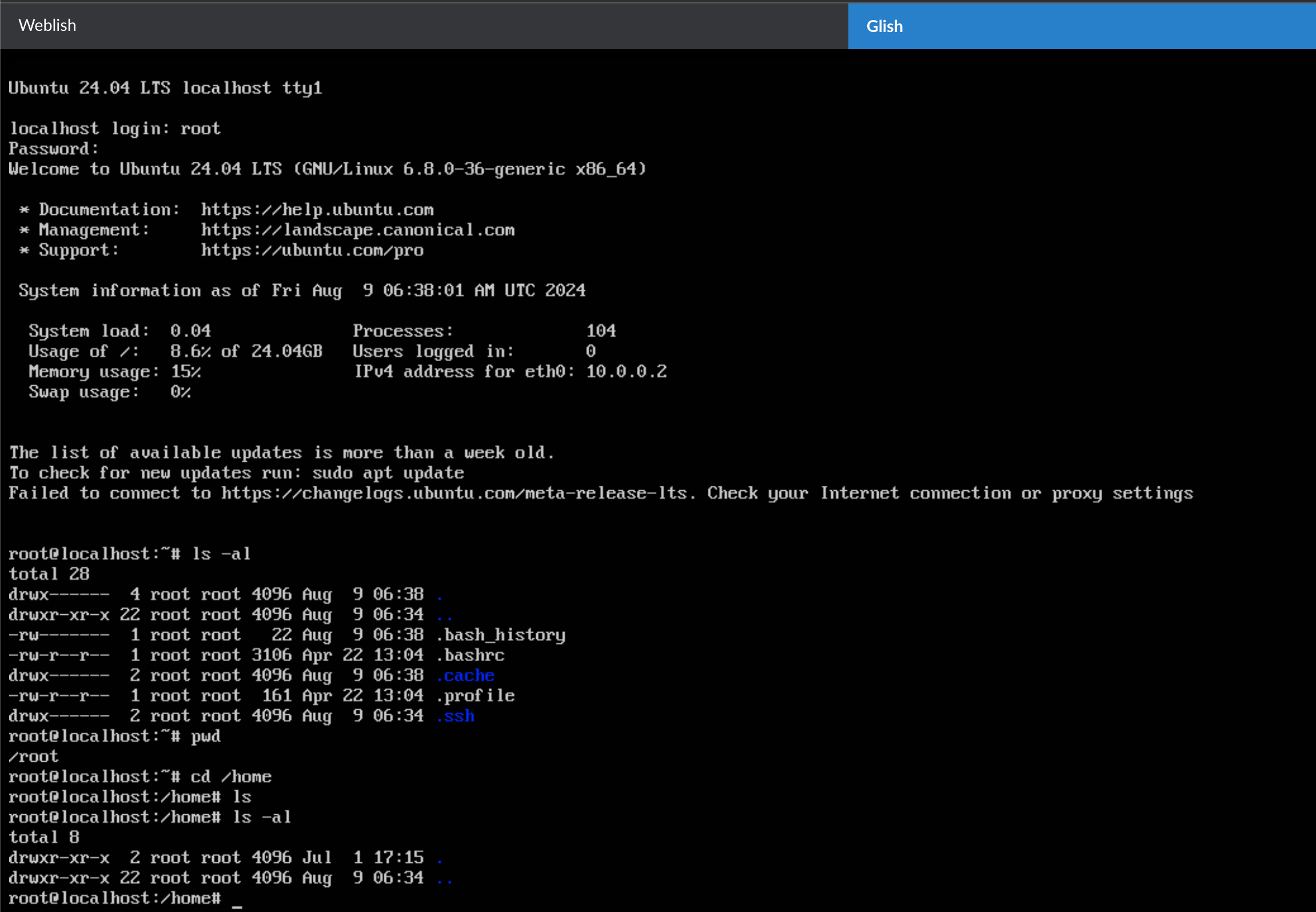1316x912 pixels.
Task: Place cursor at the final /home# prompt
Action: tap(237, 898)
